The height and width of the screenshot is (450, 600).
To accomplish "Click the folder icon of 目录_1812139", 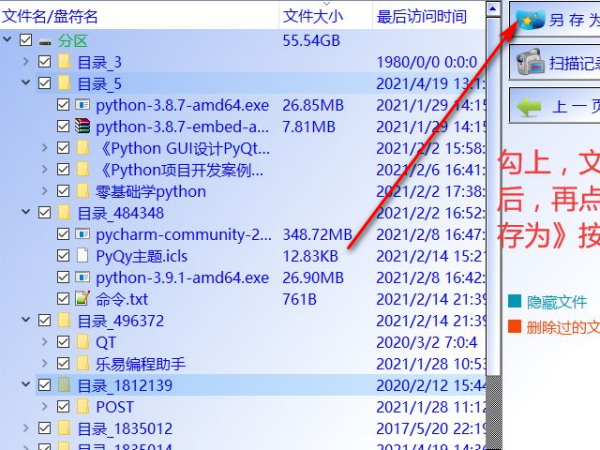I will (64, 385).
